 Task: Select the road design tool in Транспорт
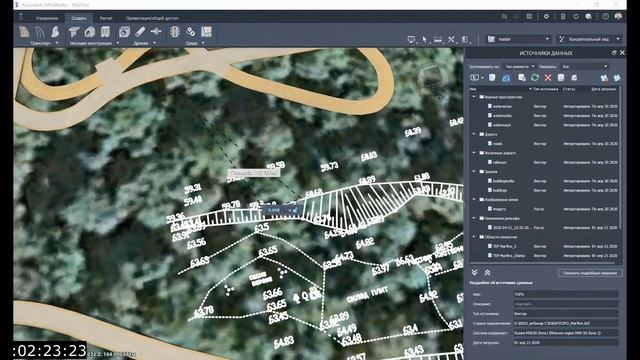point(24,32)
